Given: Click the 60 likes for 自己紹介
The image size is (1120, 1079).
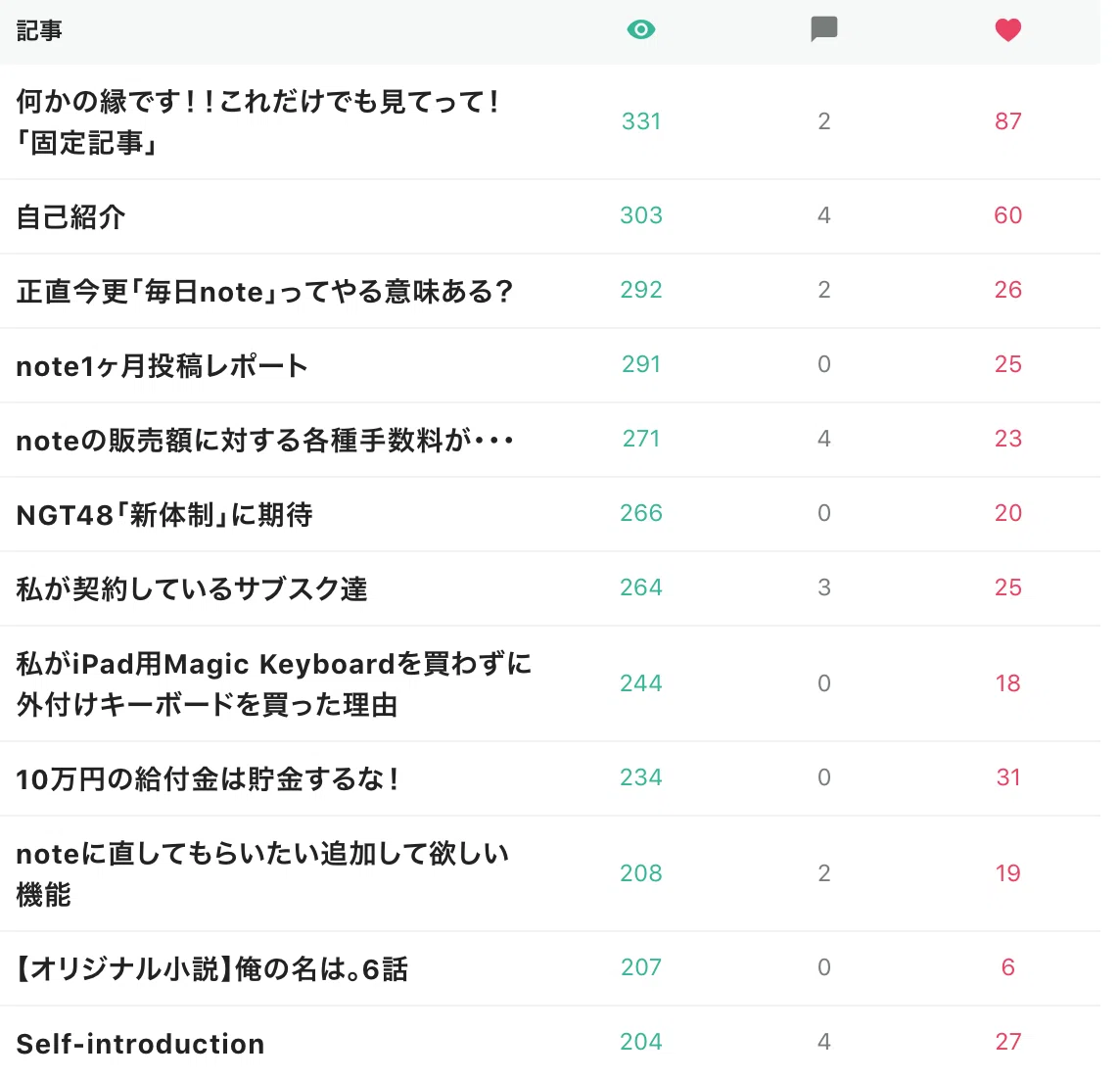Looking at the screenshot, I should [x=1007, y=214].
